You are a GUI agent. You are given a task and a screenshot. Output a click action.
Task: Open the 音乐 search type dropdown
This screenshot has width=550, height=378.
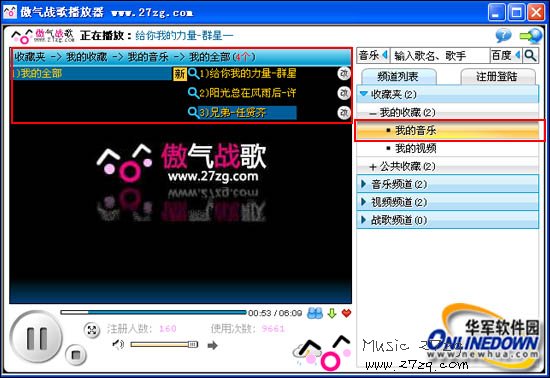pos(373,55)
